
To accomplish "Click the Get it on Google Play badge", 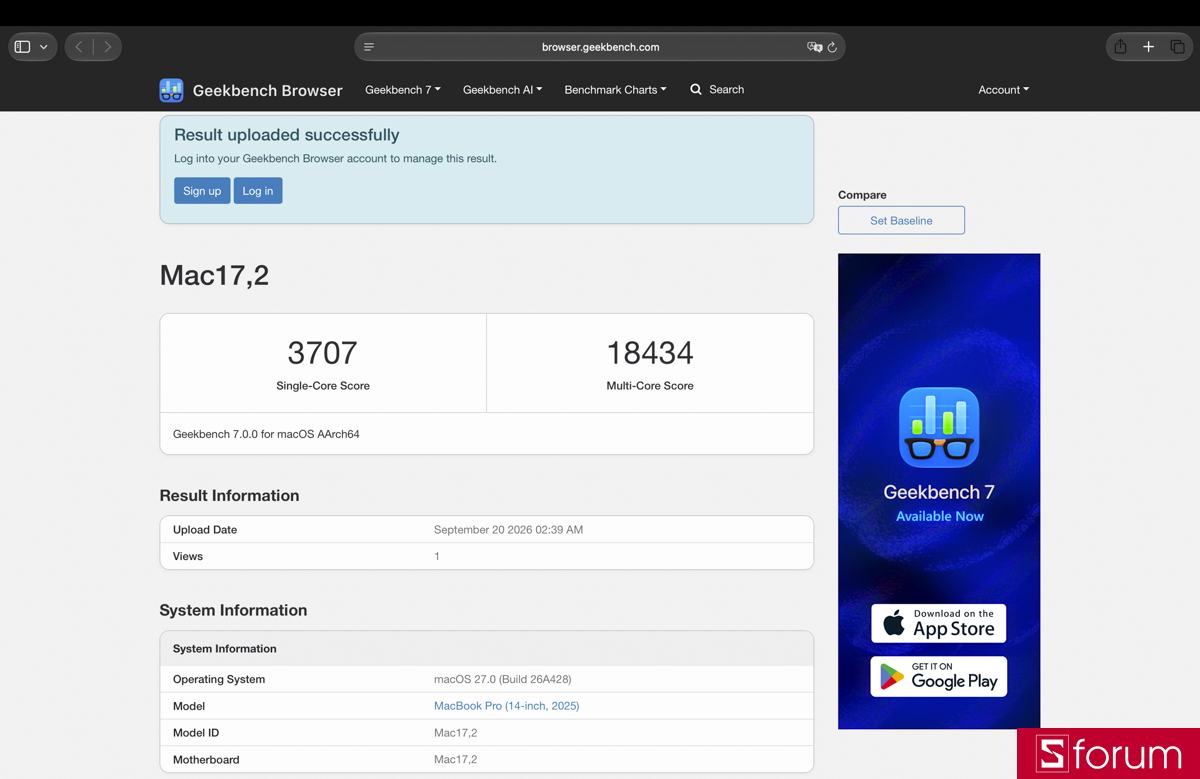I will pos(939,677).
